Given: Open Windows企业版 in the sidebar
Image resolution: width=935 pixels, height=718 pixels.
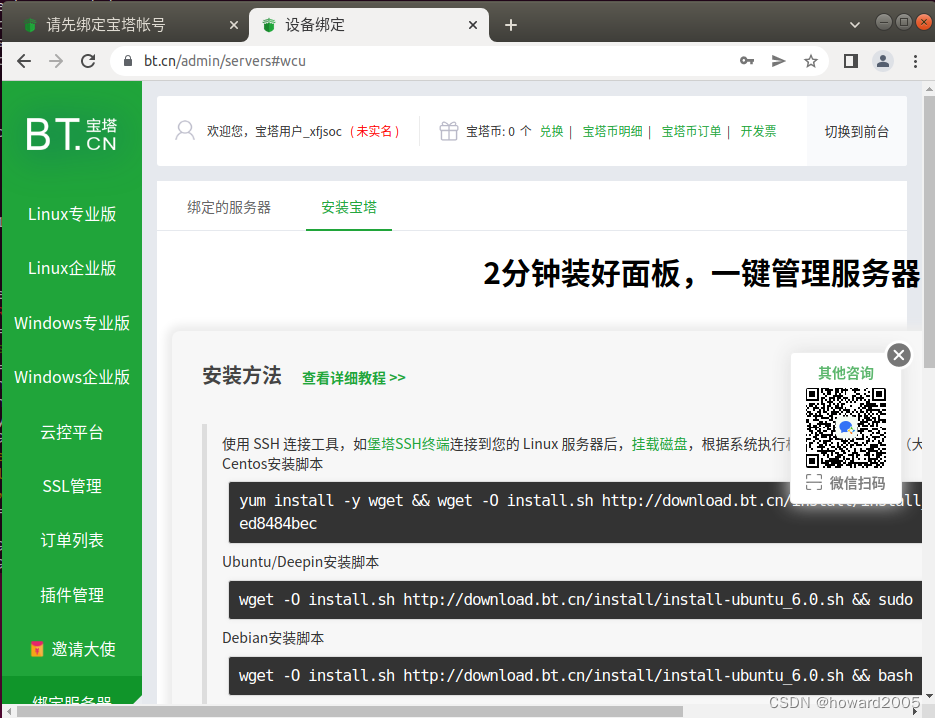Looking at the screenshot, I should tap(72, 377).
